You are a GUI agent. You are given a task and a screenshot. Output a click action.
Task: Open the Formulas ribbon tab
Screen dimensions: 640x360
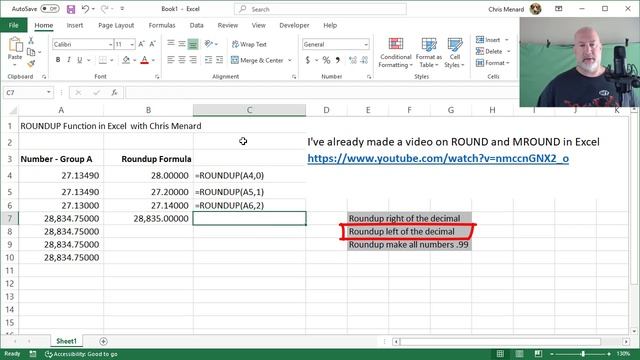click(162, 25)
